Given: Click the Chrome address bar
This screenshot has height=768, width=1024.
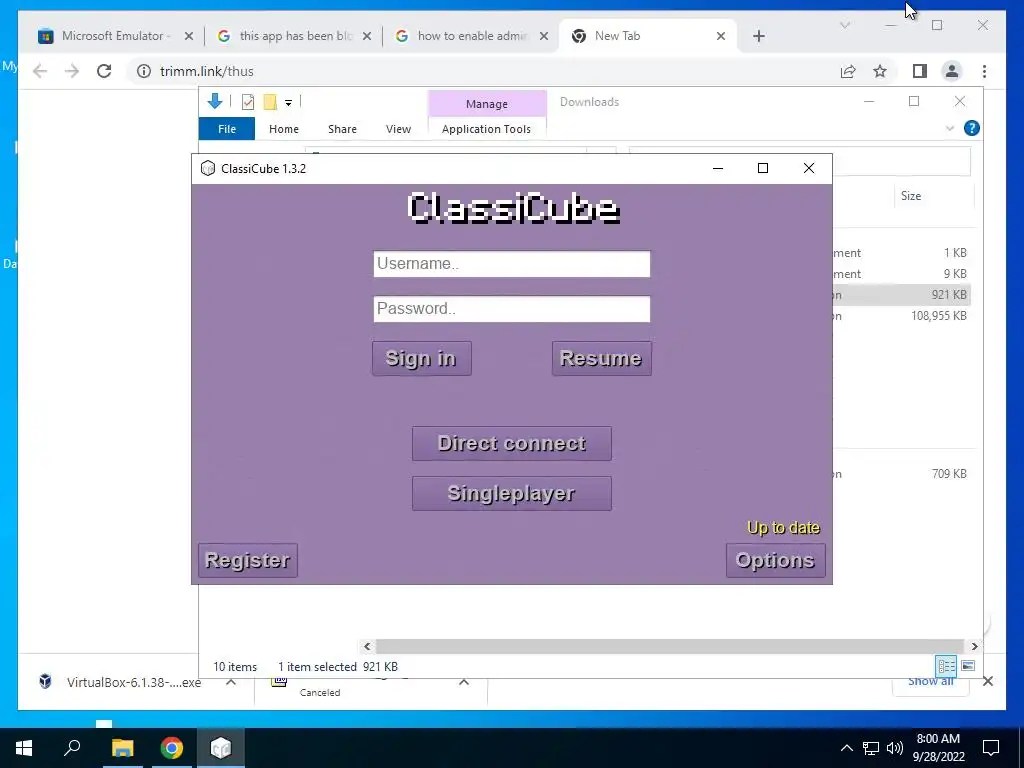Looking at the screenshot, I should click(483, 71).
